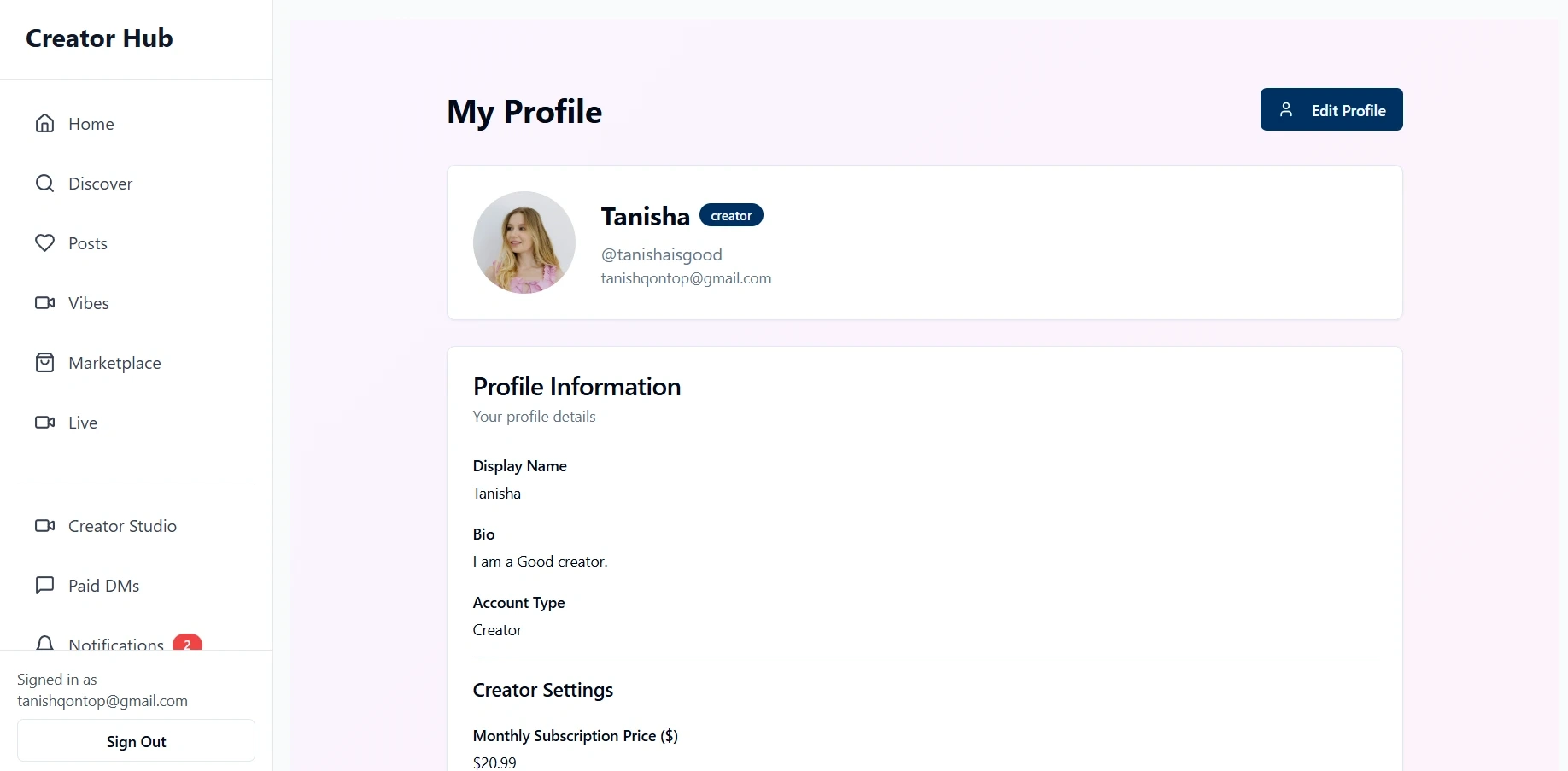This screenshot has width=1568, height=771.
Task: Click the creator badge next to Tanisha
Action: point(731,215)
